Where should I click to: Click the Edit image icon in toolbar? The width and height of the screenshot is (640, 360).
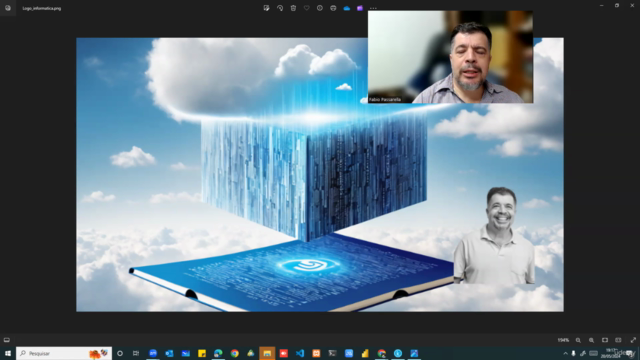pyautogui.click(x=267, y=8)
